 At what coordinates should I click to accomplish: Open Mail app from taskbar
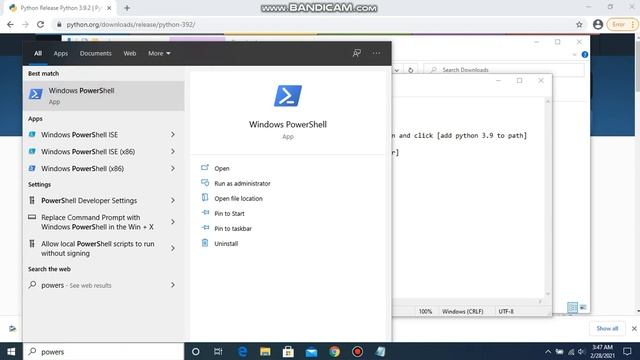311,351
